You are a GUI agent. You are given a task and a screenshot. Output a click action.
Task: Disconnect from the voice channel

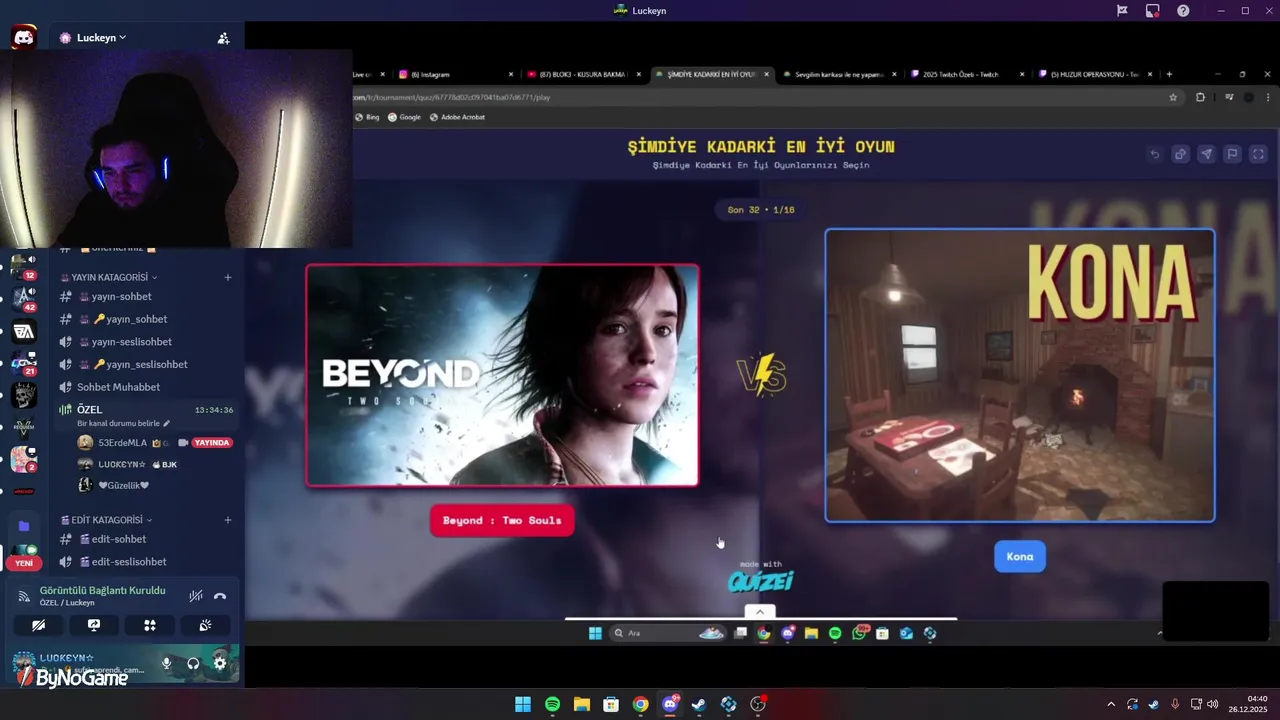click(220, 596)
